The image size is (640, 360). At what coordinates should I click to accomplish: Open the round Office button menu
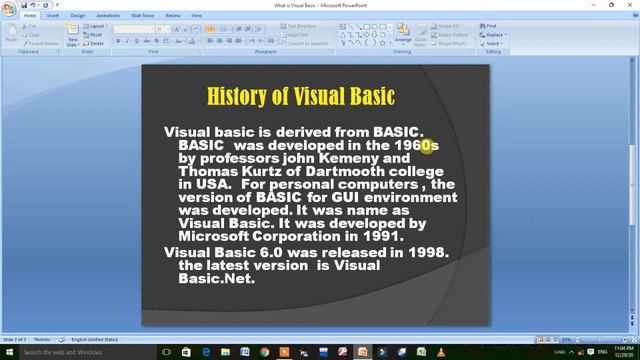coord(9,9)
